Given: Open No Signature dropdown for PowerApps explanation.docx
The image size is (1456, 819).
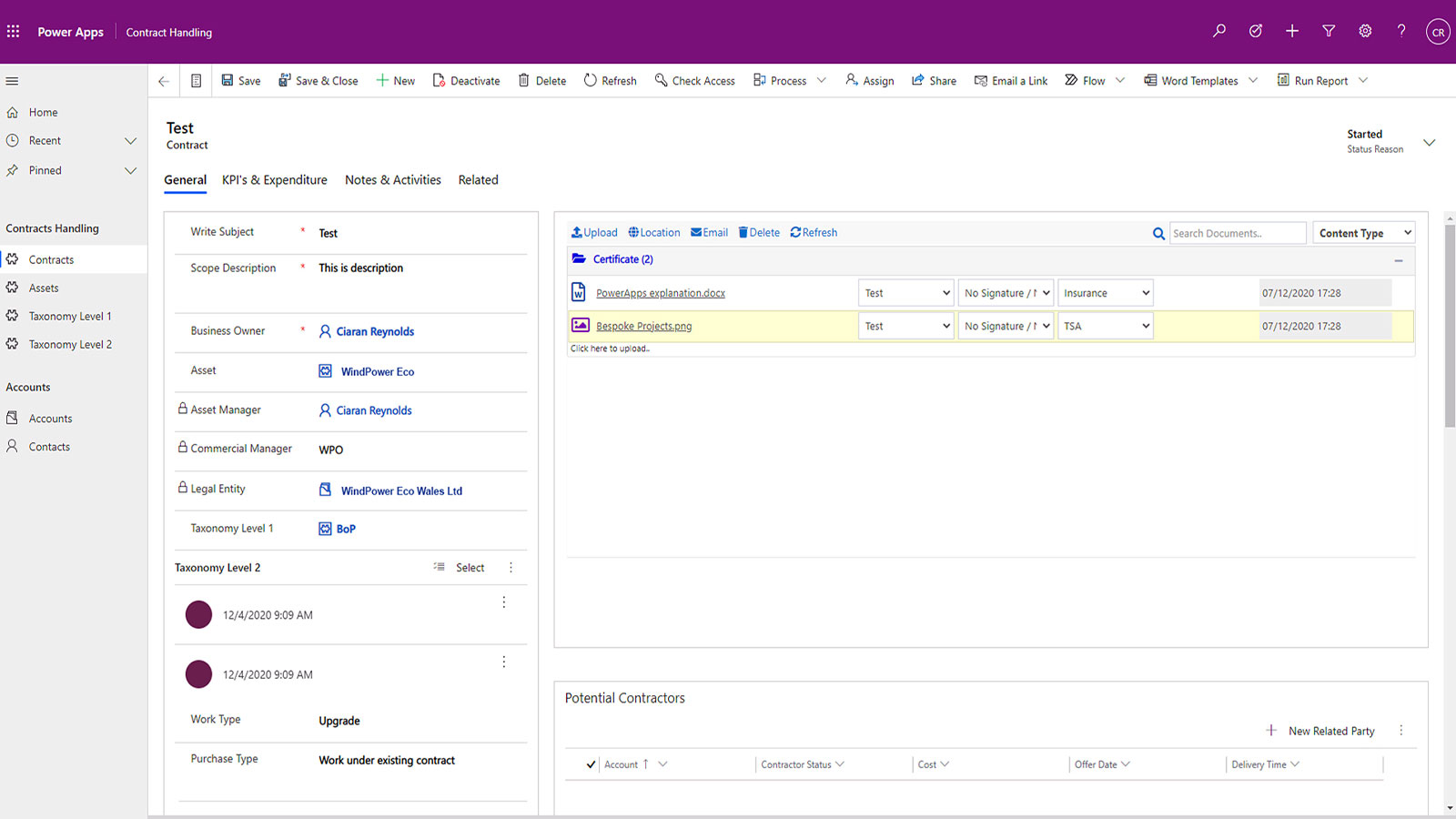Looking at the screenshot, I should pos(1006,293).
